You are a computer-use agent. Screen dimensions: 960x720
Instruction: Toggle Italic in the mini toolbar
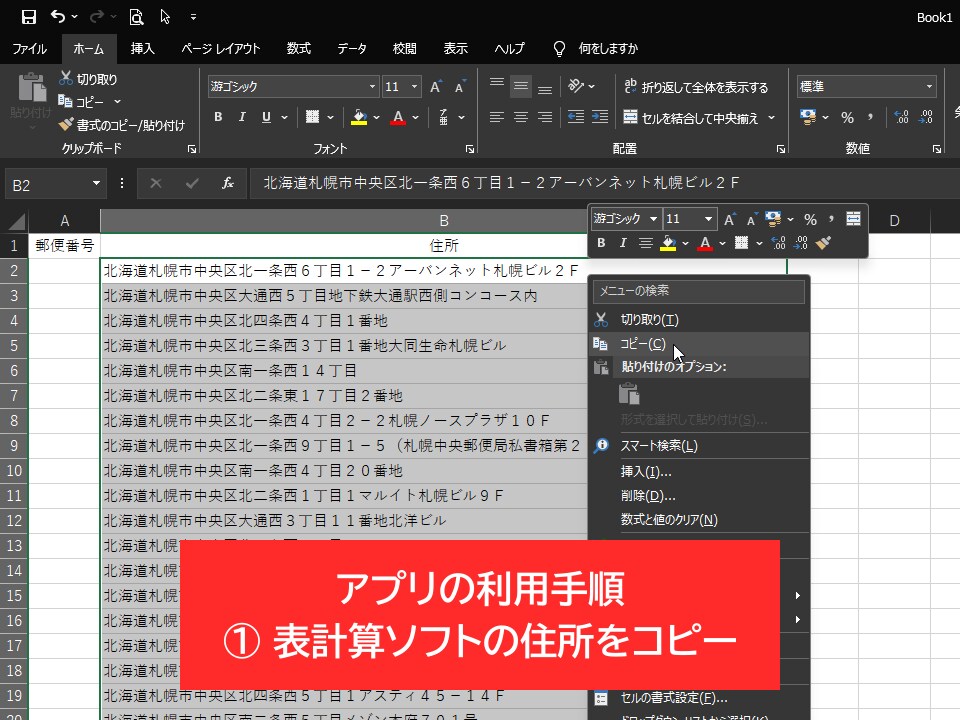[x=623, y=243]
